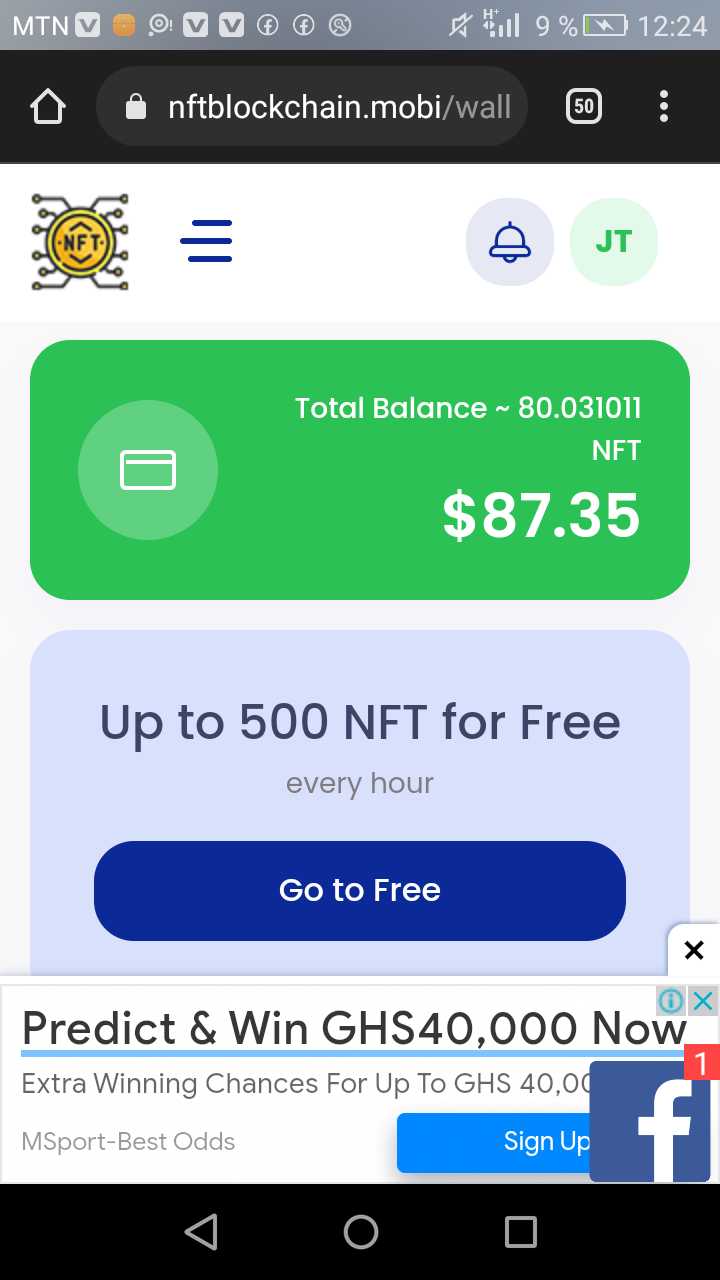Click the Sign Up button in the ad
Screen dimensions: 720x1280
coord(495,1142)
